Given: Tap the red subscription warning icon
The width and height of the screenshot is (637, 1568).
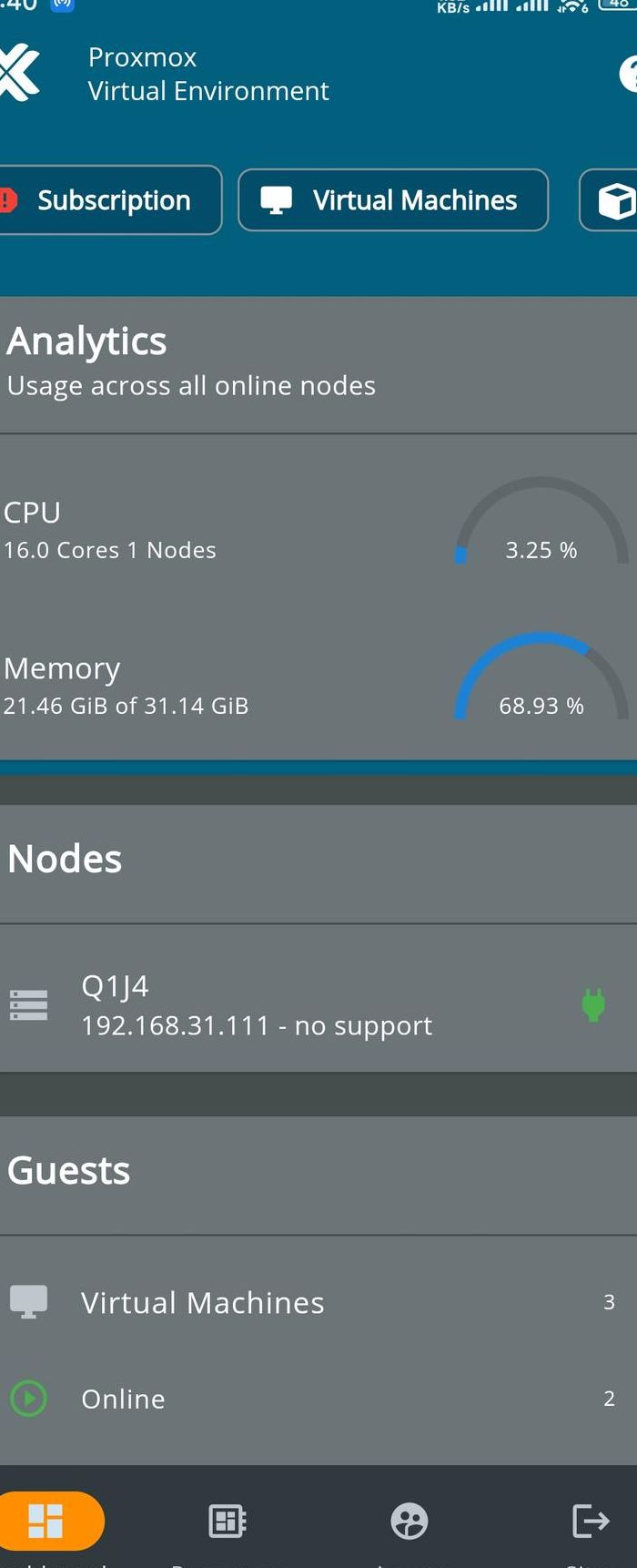Looking at the screenshot, I should point(8,200).
